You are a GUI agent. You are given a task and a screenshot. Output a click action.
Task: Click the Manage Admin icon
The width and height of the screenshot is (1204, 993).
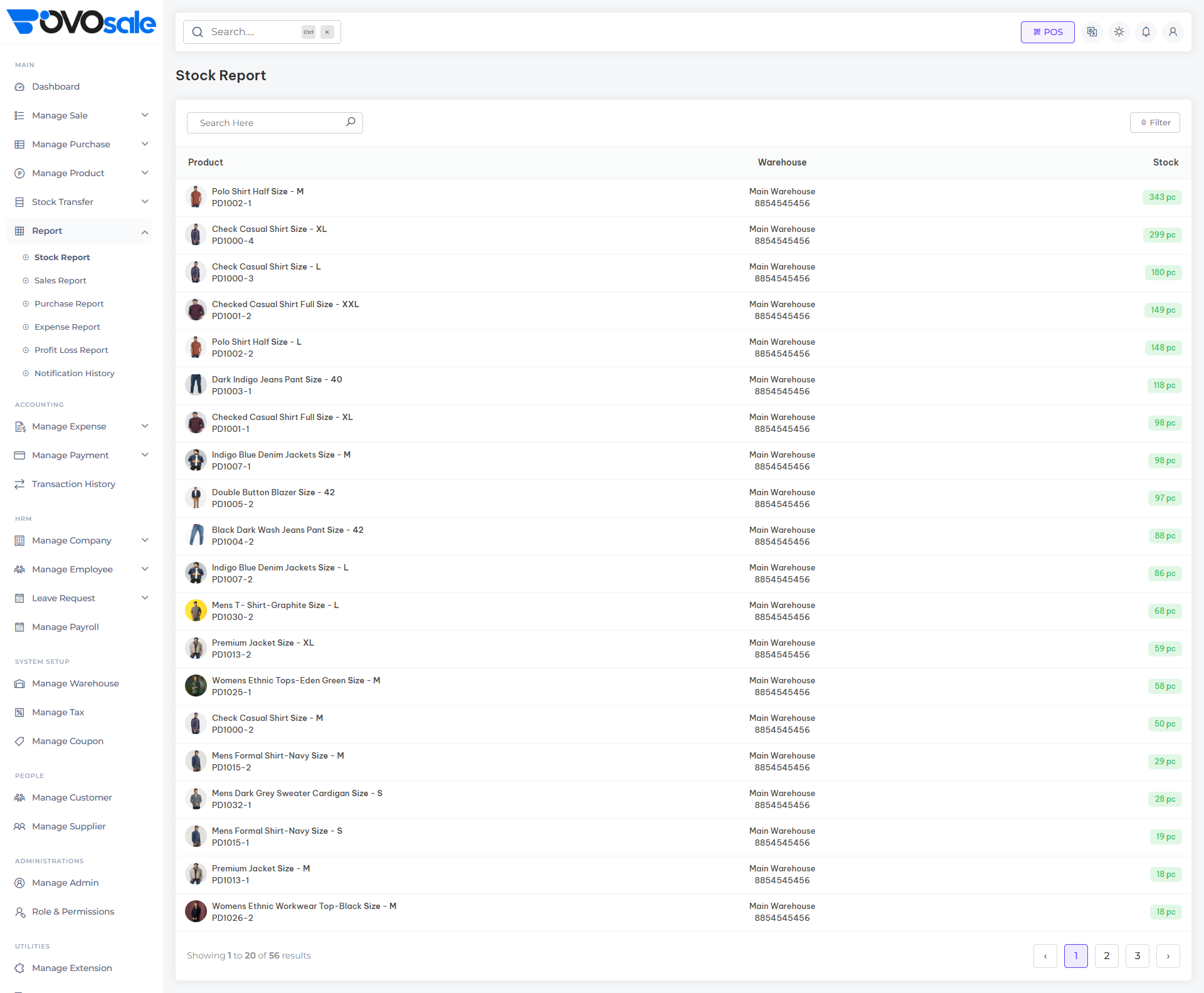[19, 883]
